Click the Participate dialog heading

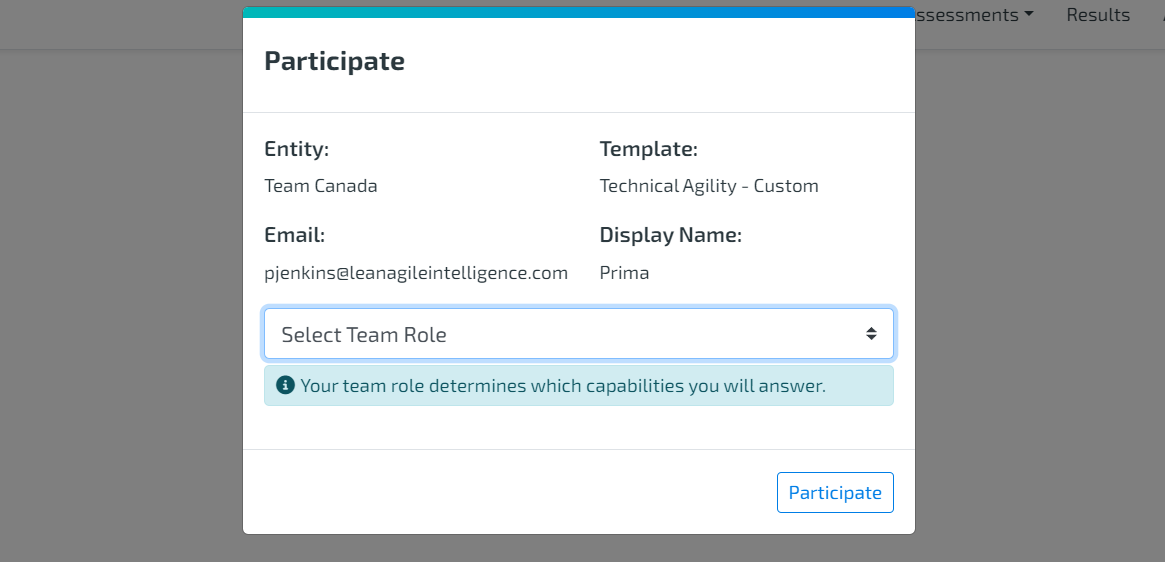[334, 61]
